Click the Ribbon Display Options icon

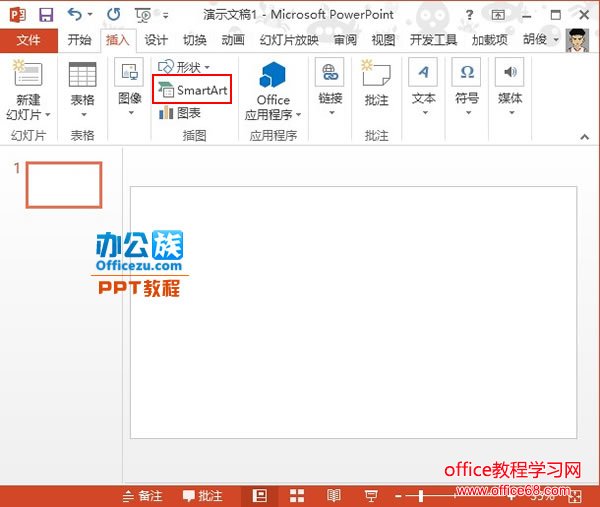pos(498,15)
